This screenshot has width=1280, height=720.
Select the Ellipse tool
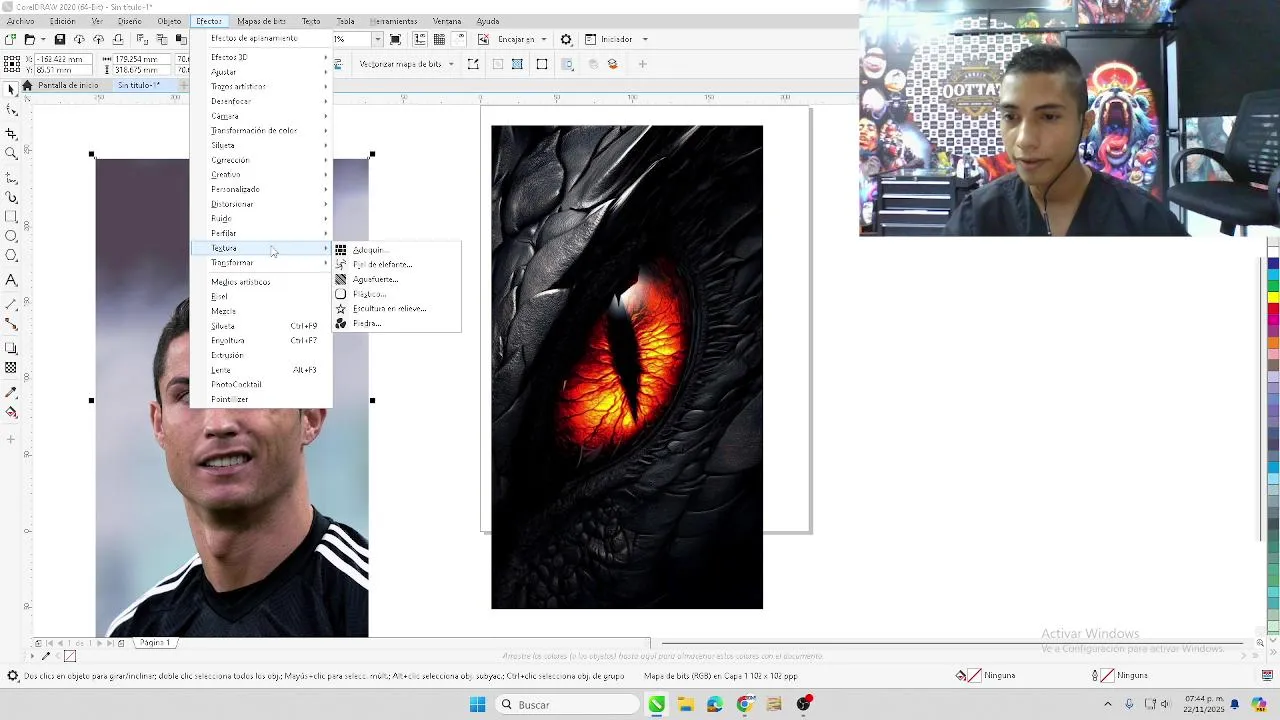[11, 236]
